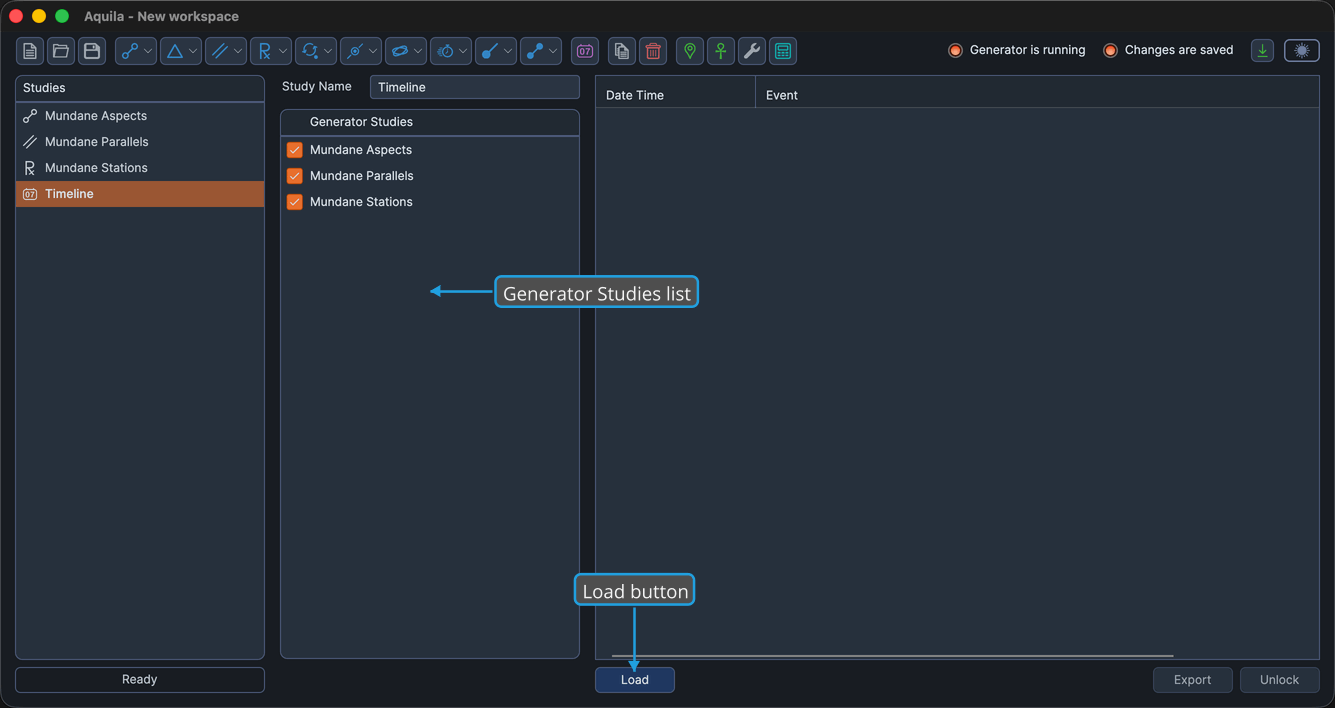Screen dimensions: 1335x708
Task: Select Mundane Parallels in Studies list
Action: click(x=140, y=142)
